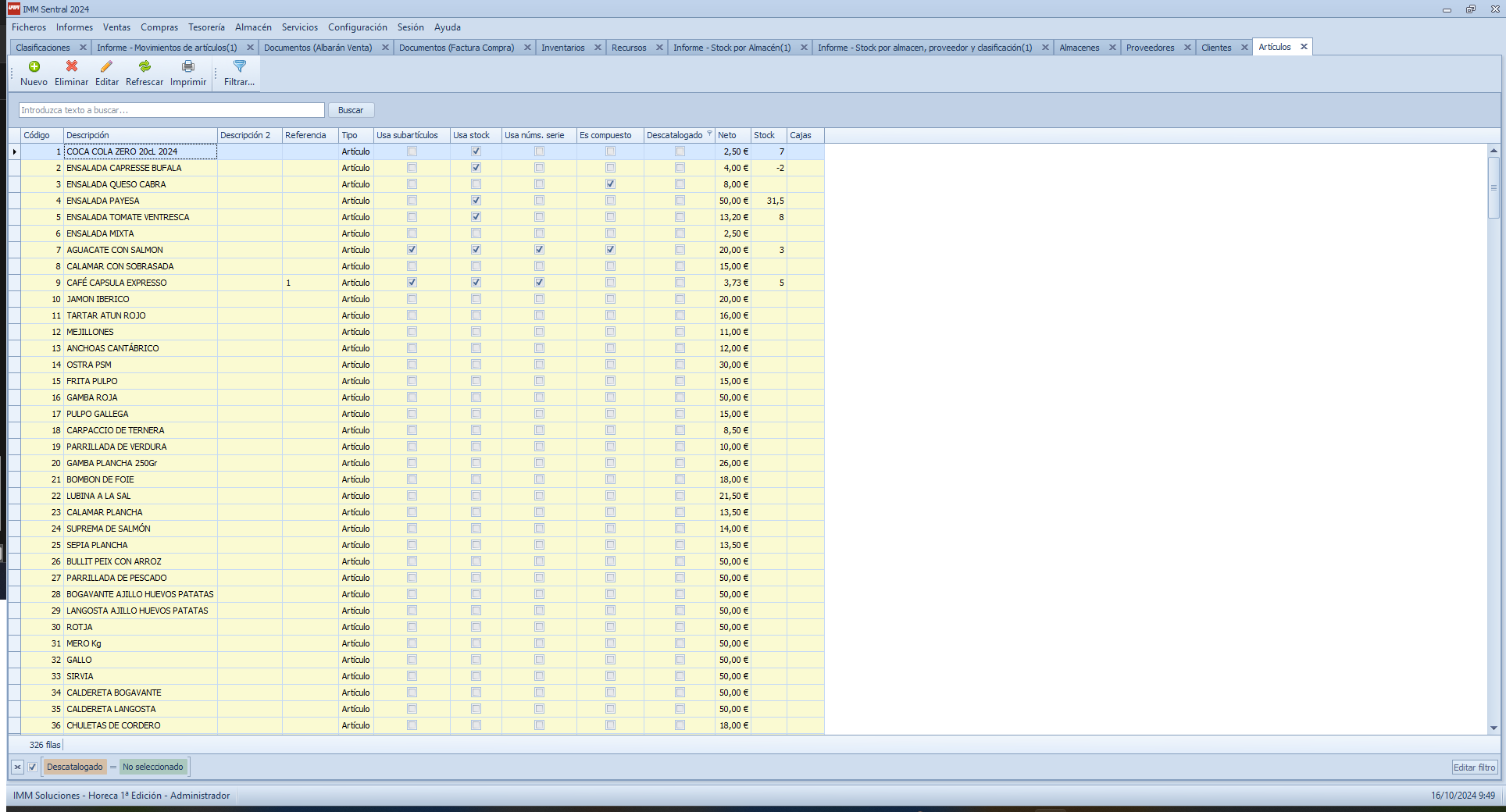Click the Buscar button
This screenshot has height=812, width=1506.
pos(351,111)
